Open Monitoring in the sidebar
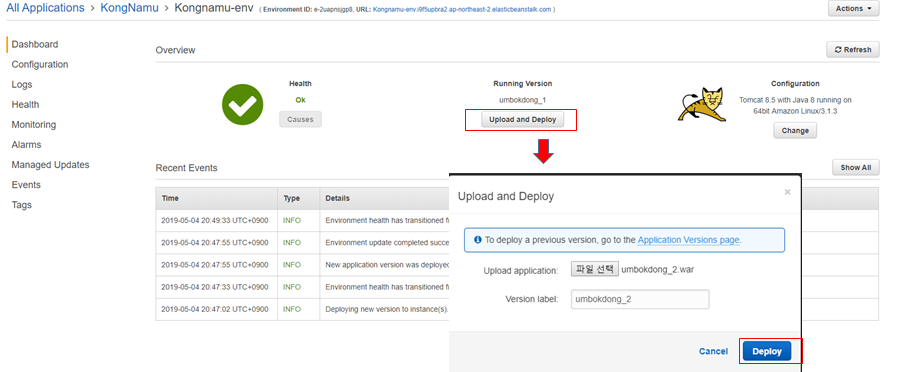Screen dimensions: 898x372 pyautogui.click(x=34, y=124)
